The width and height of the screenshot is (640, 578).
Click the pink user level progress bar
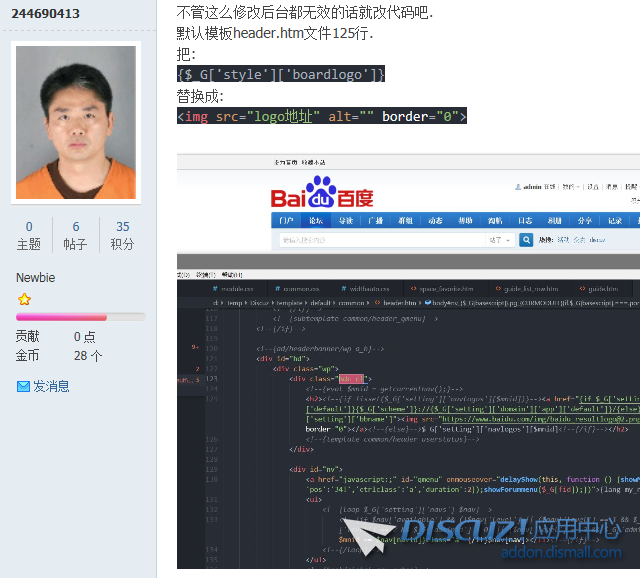[x=76, y=317]
